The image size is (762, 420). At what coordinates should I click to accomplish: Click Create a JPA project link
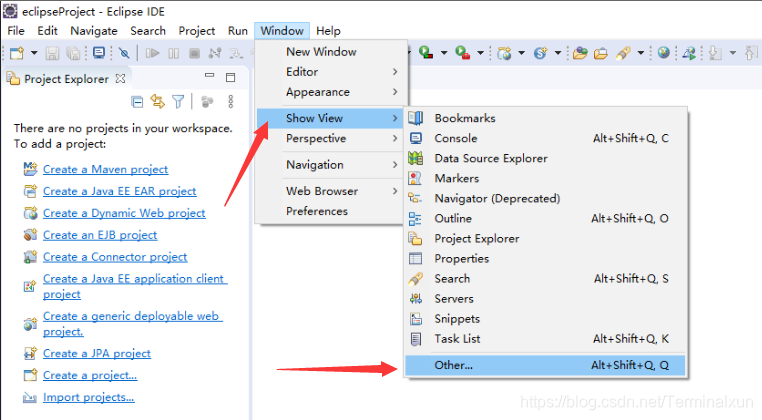click(x=97, y=353)
